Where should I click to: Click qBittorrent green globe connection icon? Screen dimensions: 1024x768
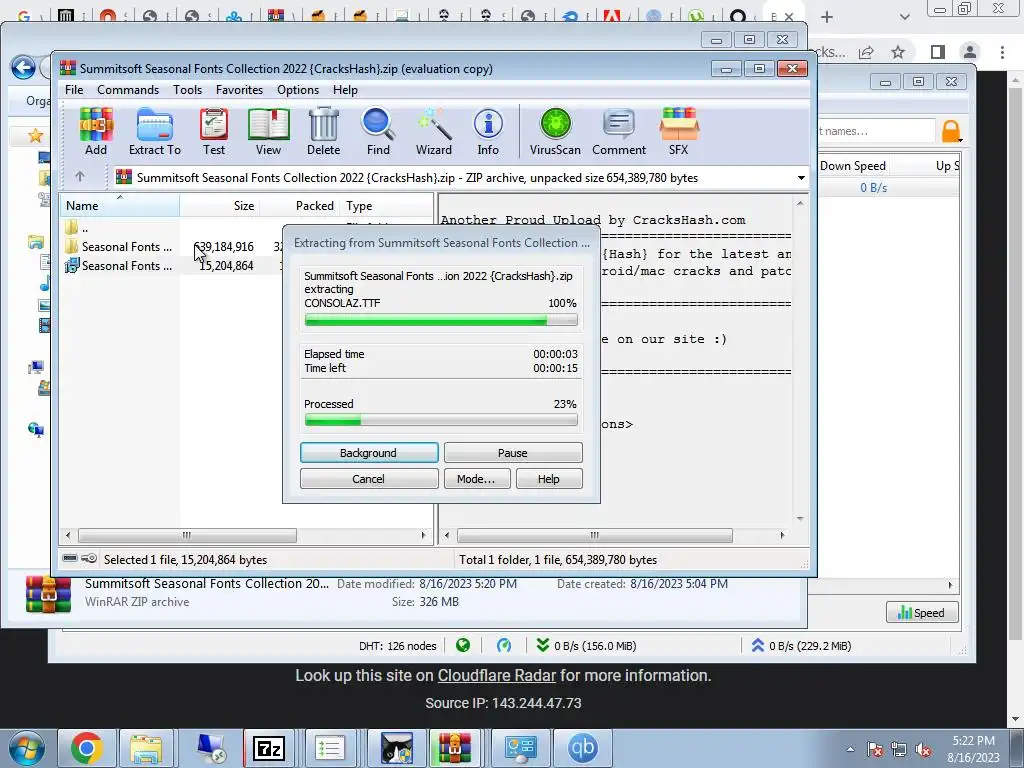(463, 645)
